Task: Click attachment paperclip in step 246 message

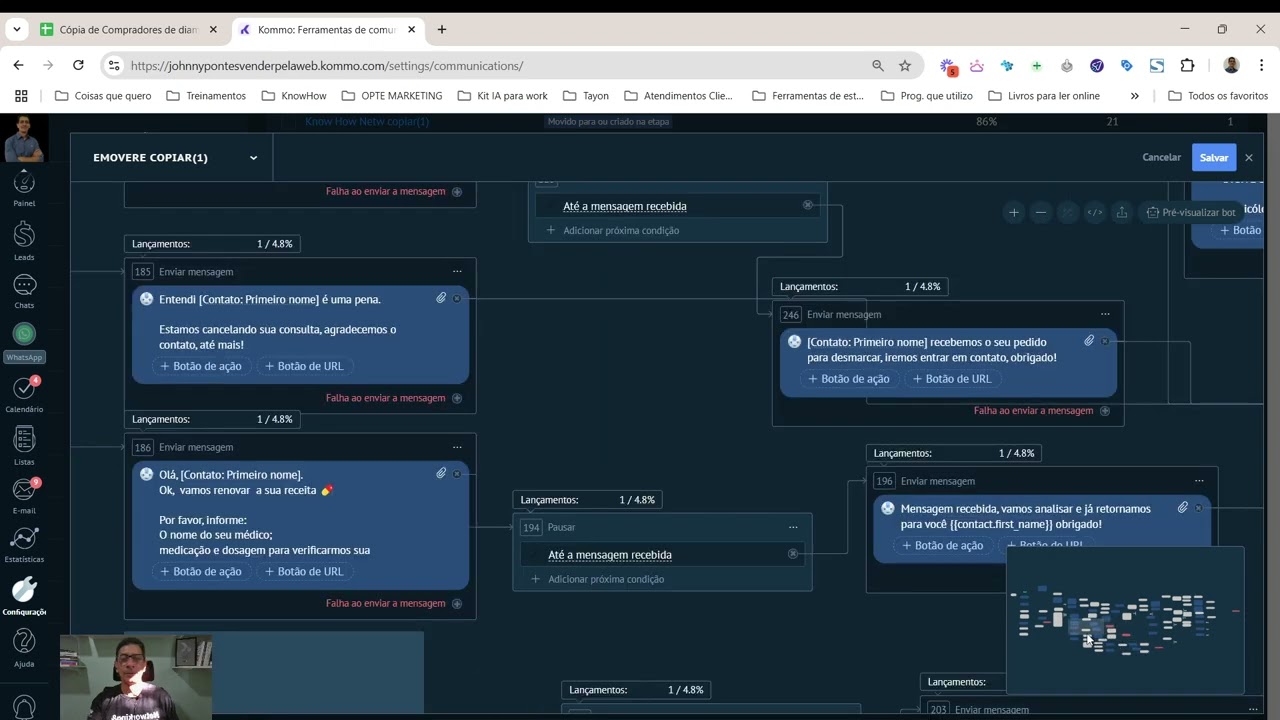Action: (x=1089, y=341)
